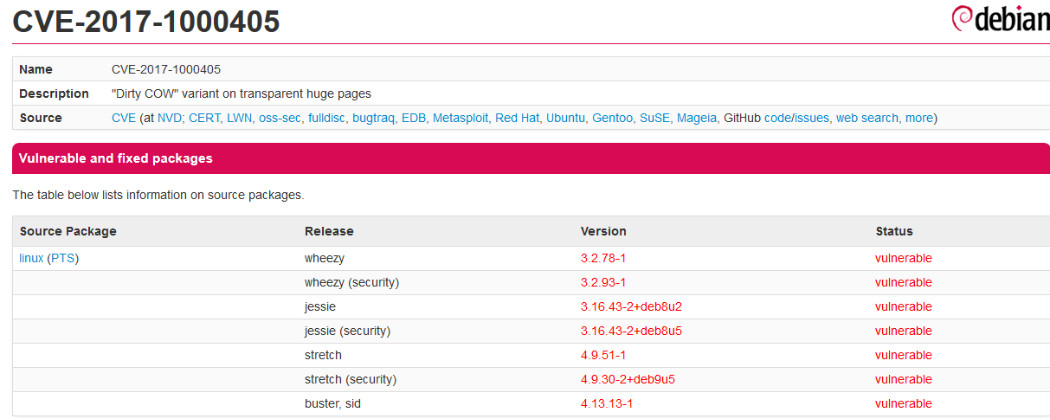
Task: Open the fulldisc source link
Action: (327, 118)
